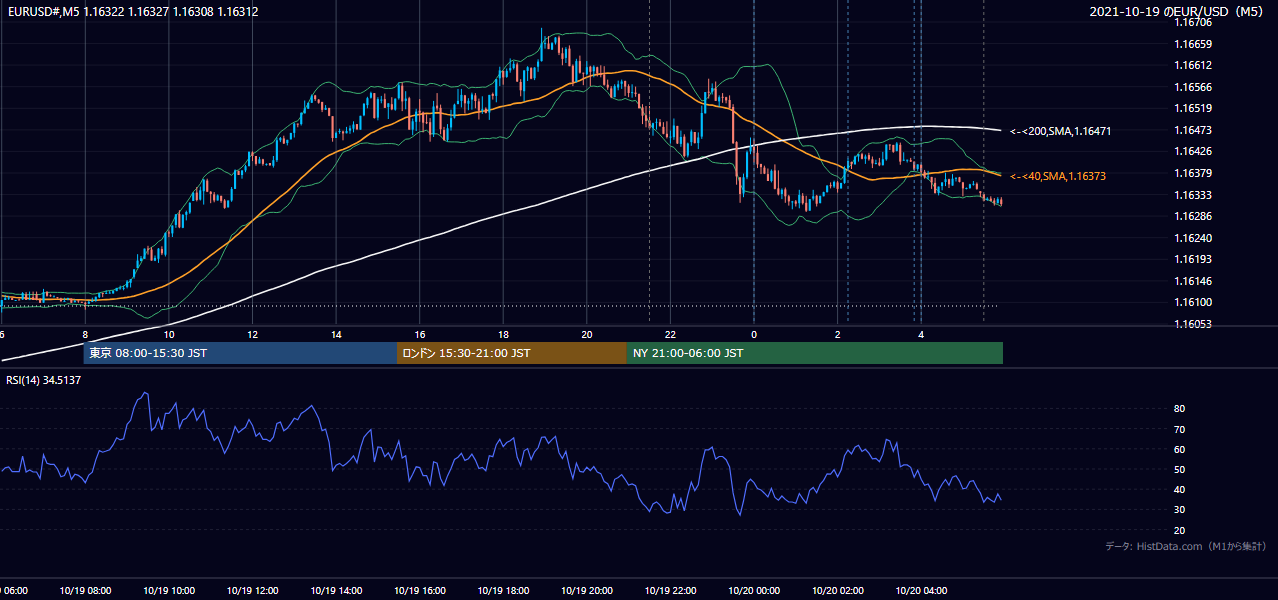Click price axis value 1.16426
Screen dimensions: 1278x600
[1192, 152]
